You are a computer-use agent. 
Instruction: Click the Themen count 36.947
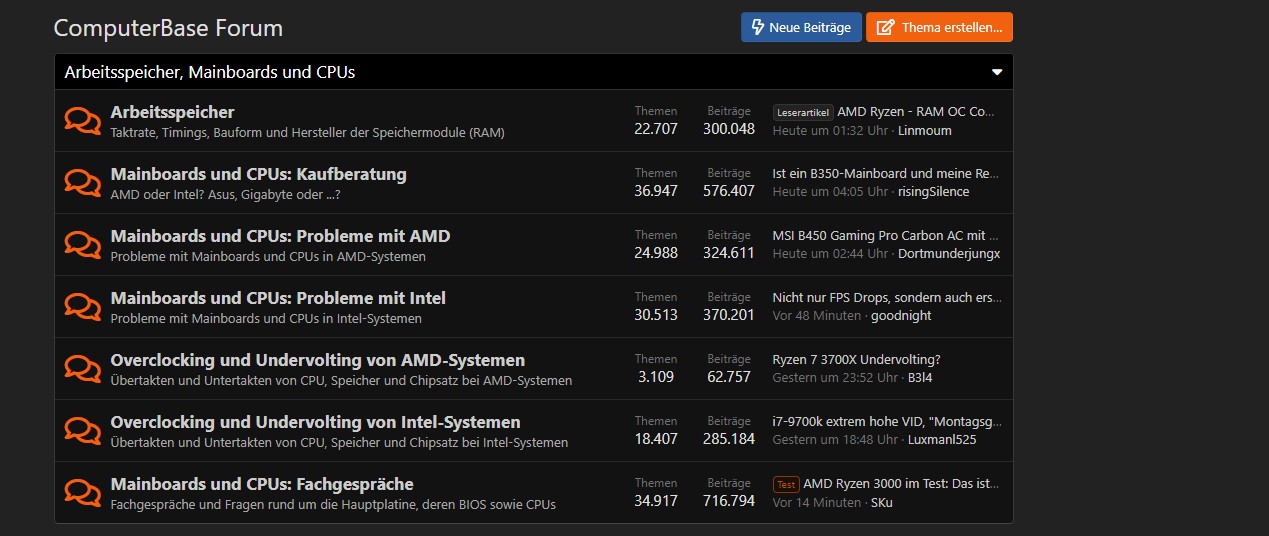656,191
